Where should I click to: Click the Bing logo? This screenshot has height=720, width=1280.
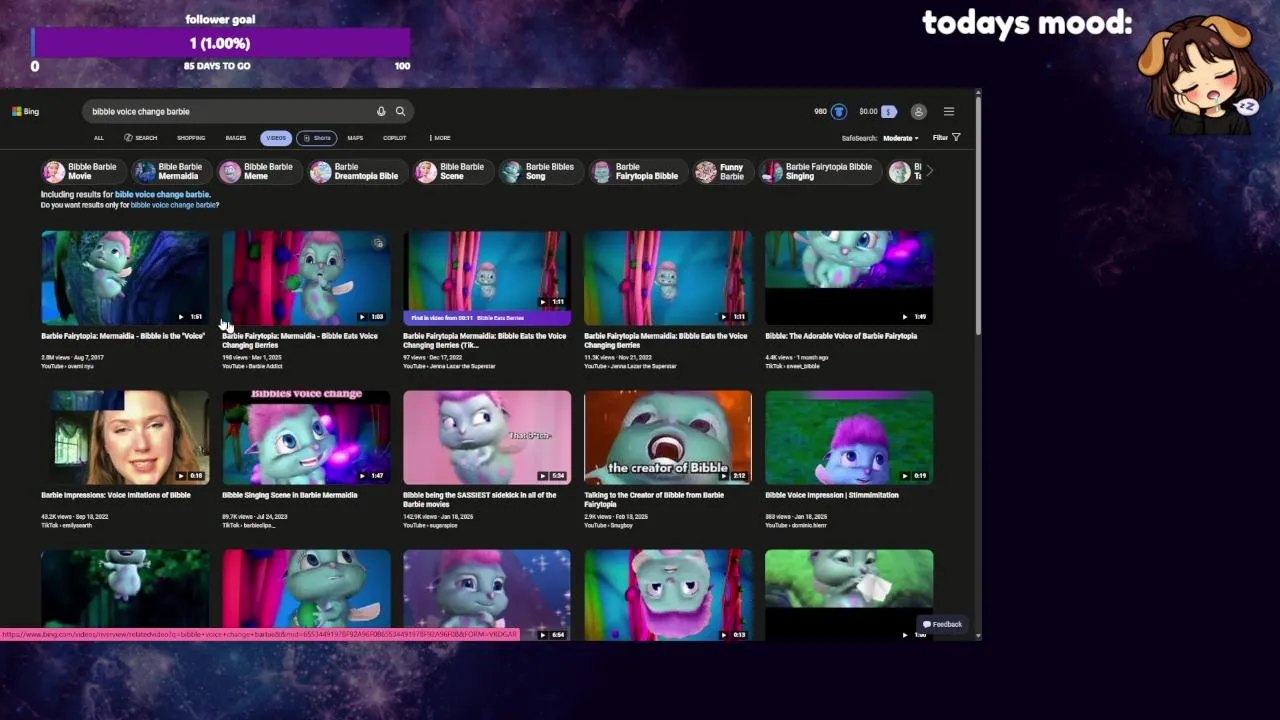click(25, 111)
